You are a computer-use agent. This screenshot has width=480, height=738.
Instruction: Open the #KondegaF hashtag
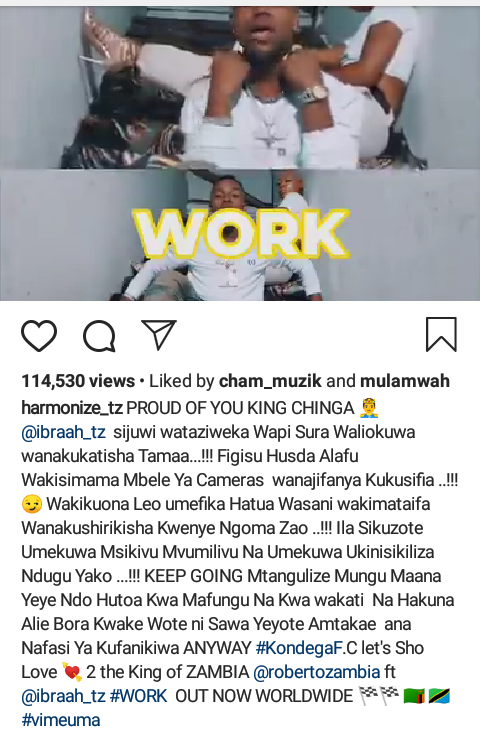pyautogui.click(x=299, y=648)
